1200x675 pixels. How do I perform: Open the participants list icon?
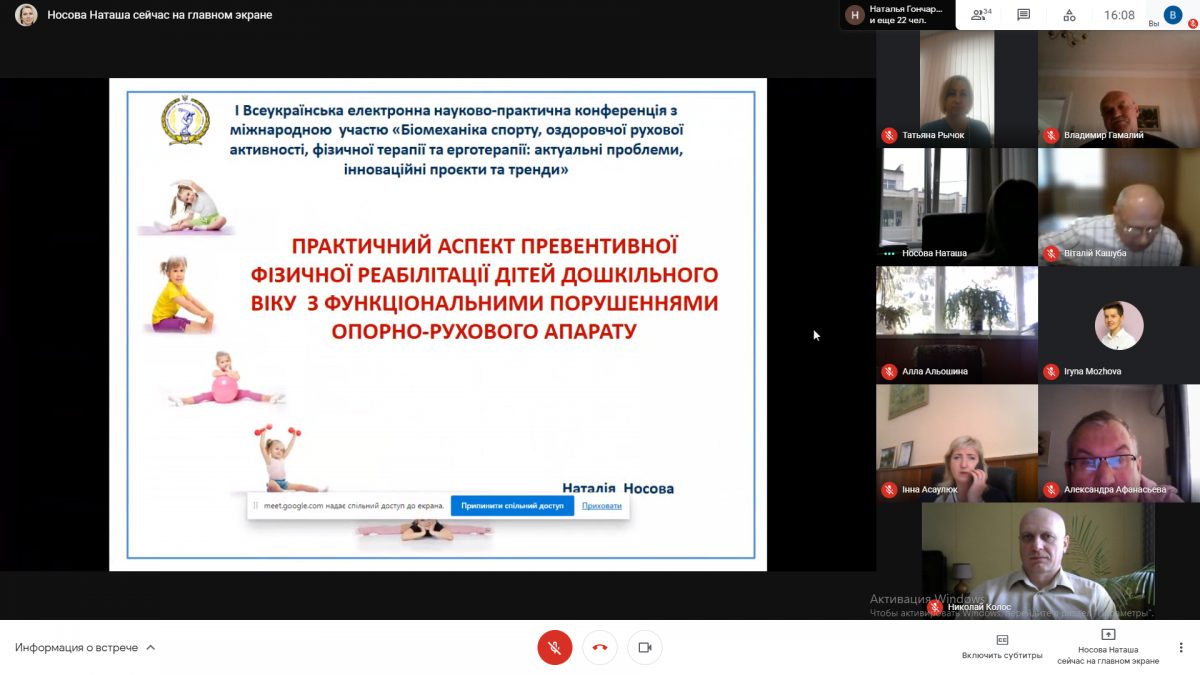[x=980, y=15]
